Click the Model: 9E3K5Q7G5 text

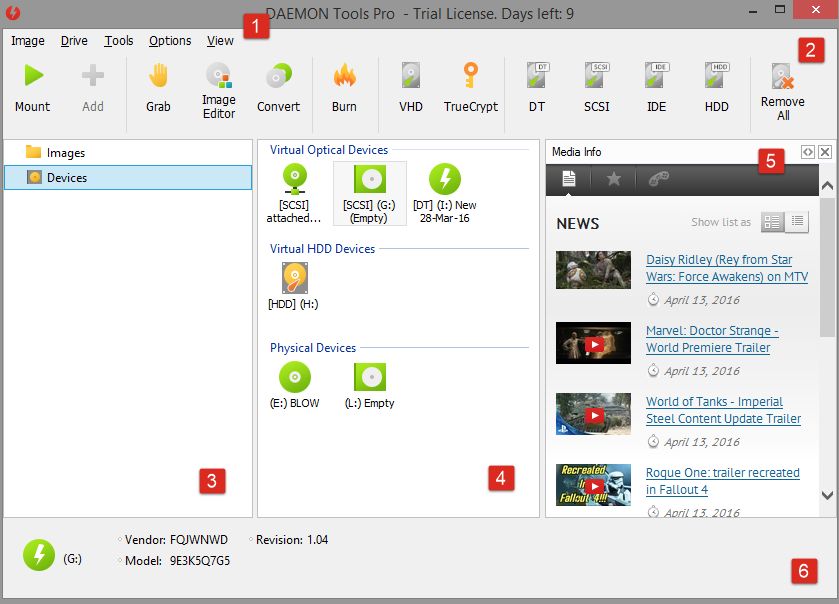pyautogui.click(x=177, y=561)
